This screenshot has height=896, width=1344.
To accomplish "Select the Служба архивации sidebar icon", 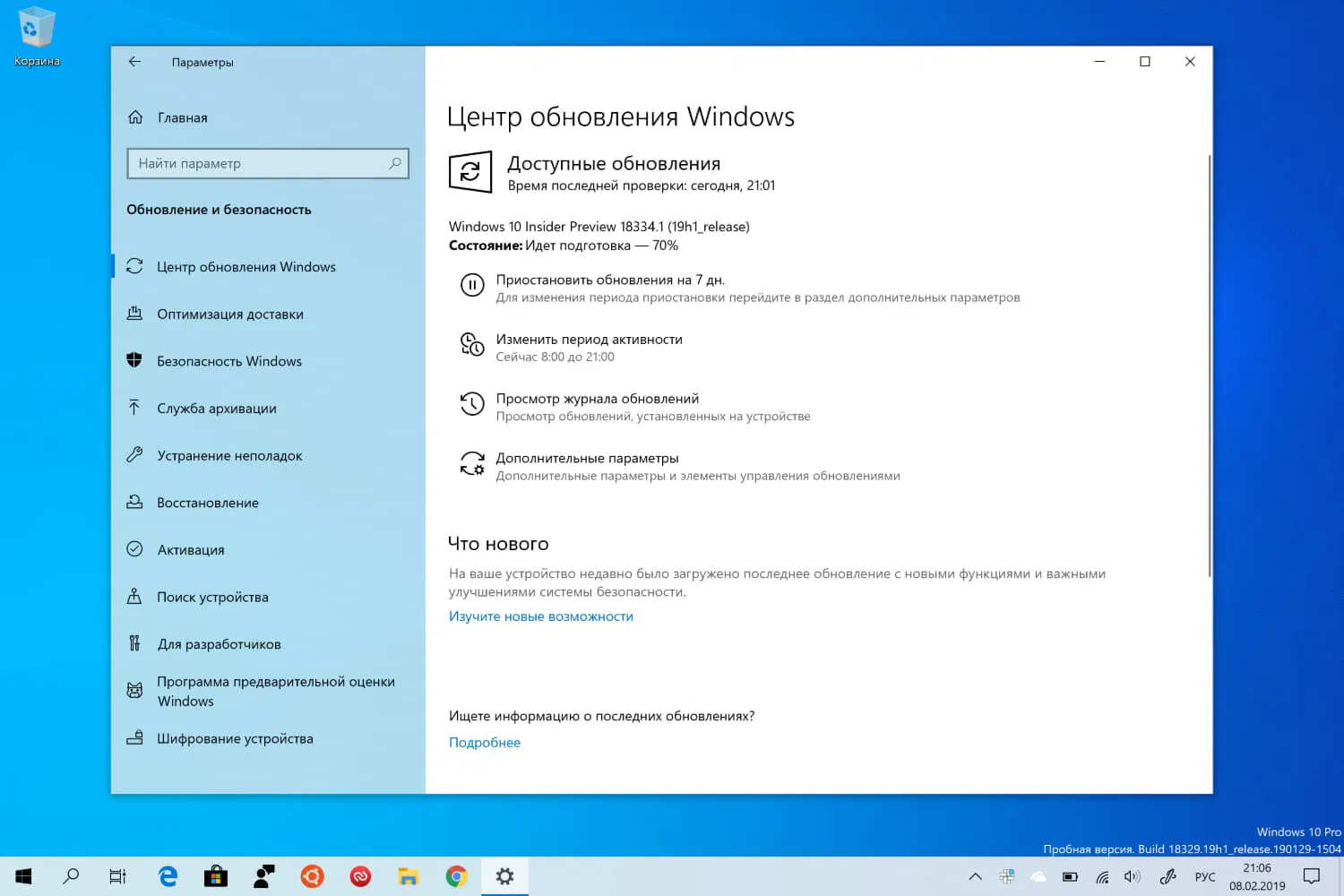I will [134, 408].
